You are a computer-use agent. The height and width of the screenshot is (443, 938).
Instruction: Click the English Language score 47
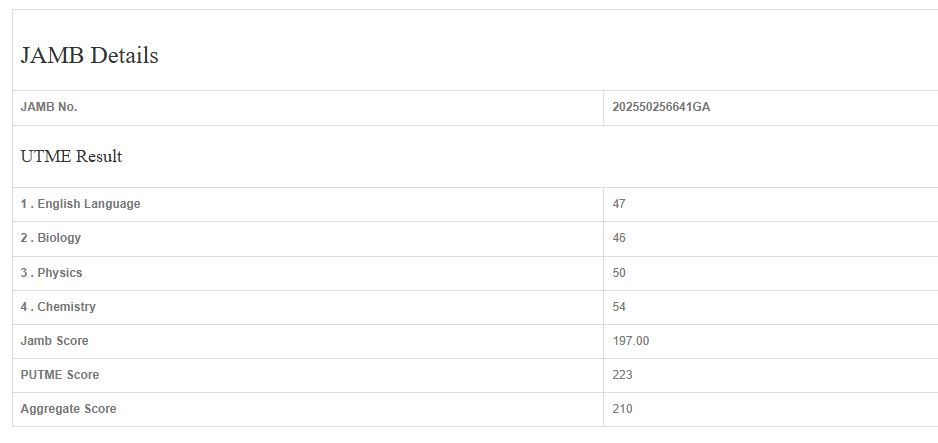point(619,204)
